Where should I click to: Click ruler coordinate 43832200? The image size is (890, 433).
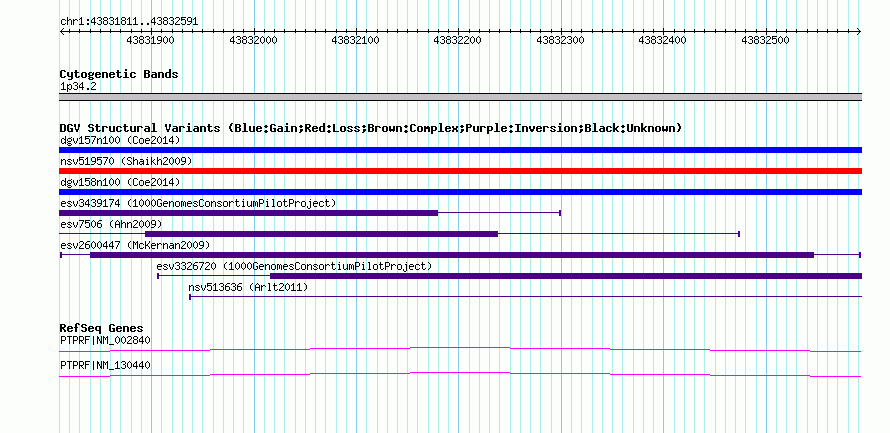(458, 40)
